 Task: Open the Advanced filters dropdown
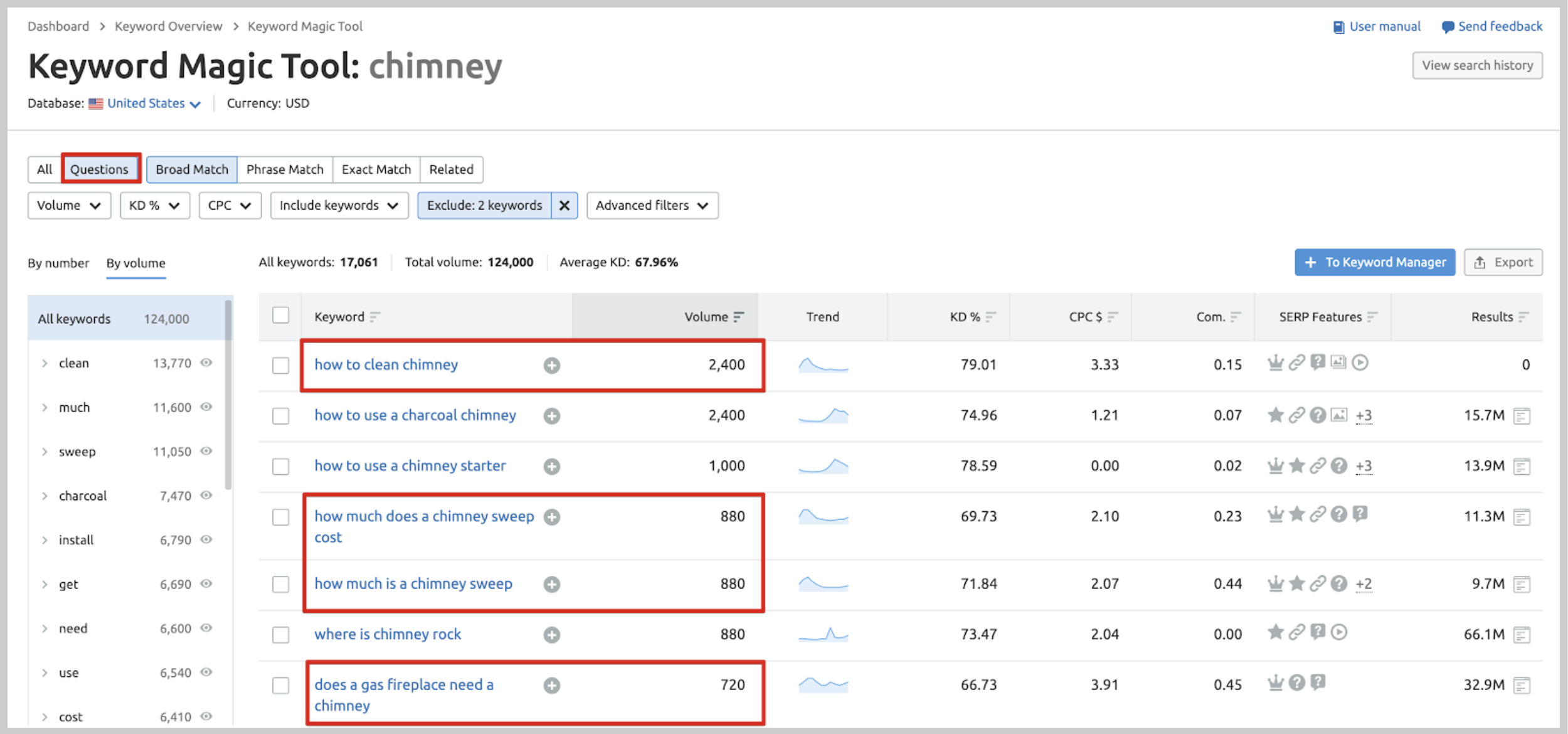click(652, 206)
